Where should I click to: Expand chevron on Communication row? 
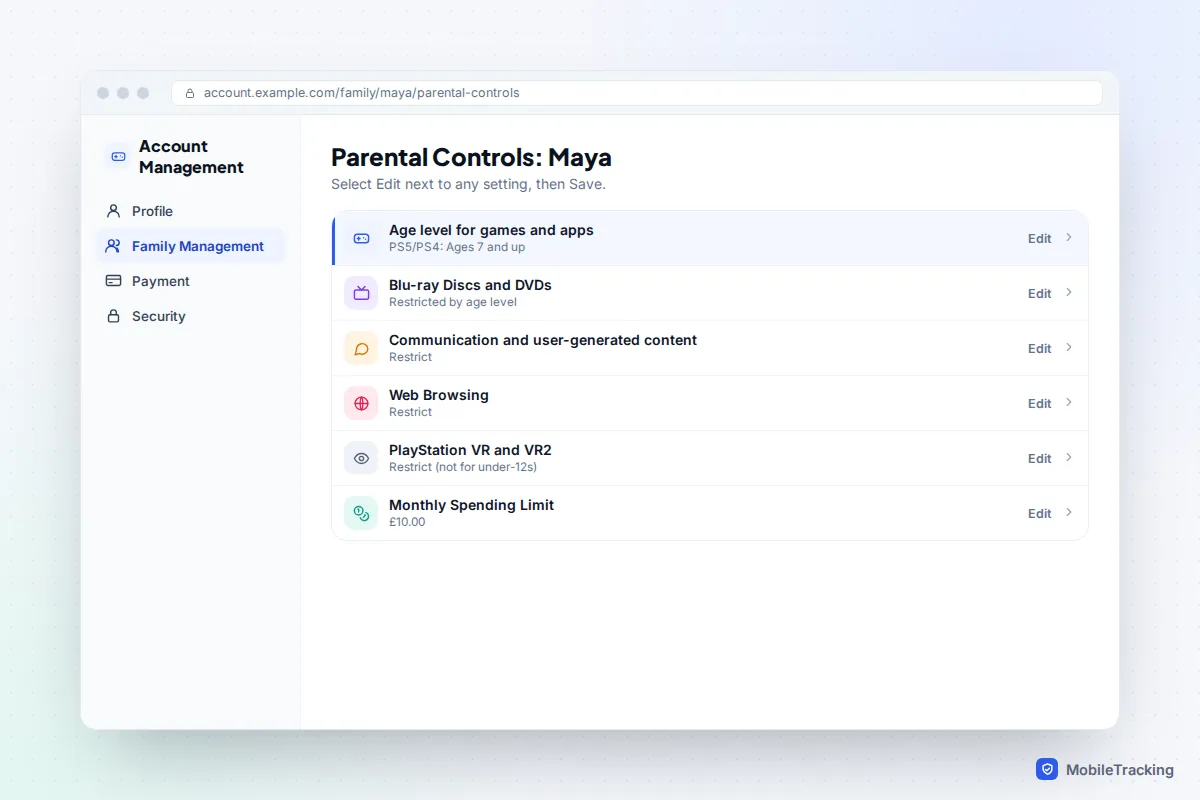coord(1069,348)
